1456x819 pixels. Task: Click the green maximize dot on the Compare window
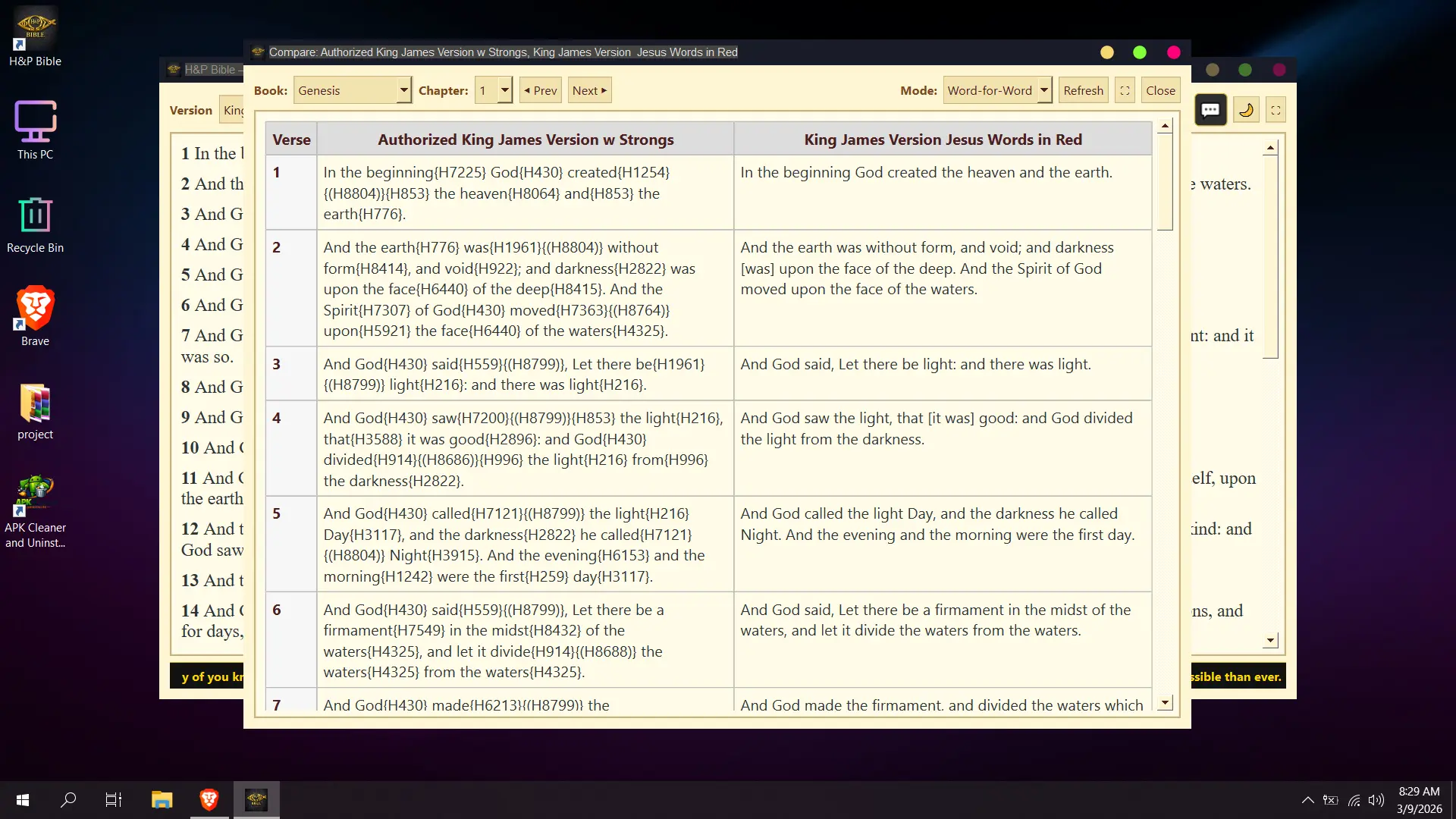pyautogui.click(x=1140, y=52)
